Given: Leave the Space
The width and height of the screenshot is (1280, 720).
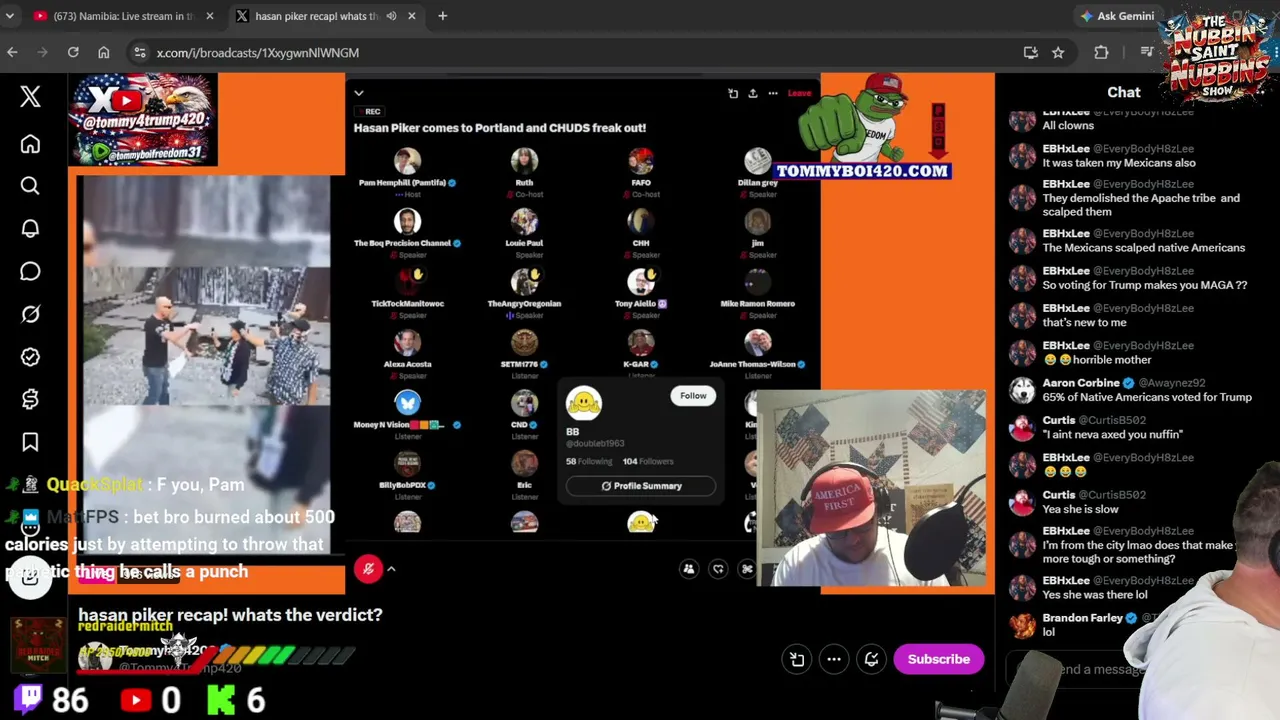Looking at the screenshot, I should coord(799,93).
